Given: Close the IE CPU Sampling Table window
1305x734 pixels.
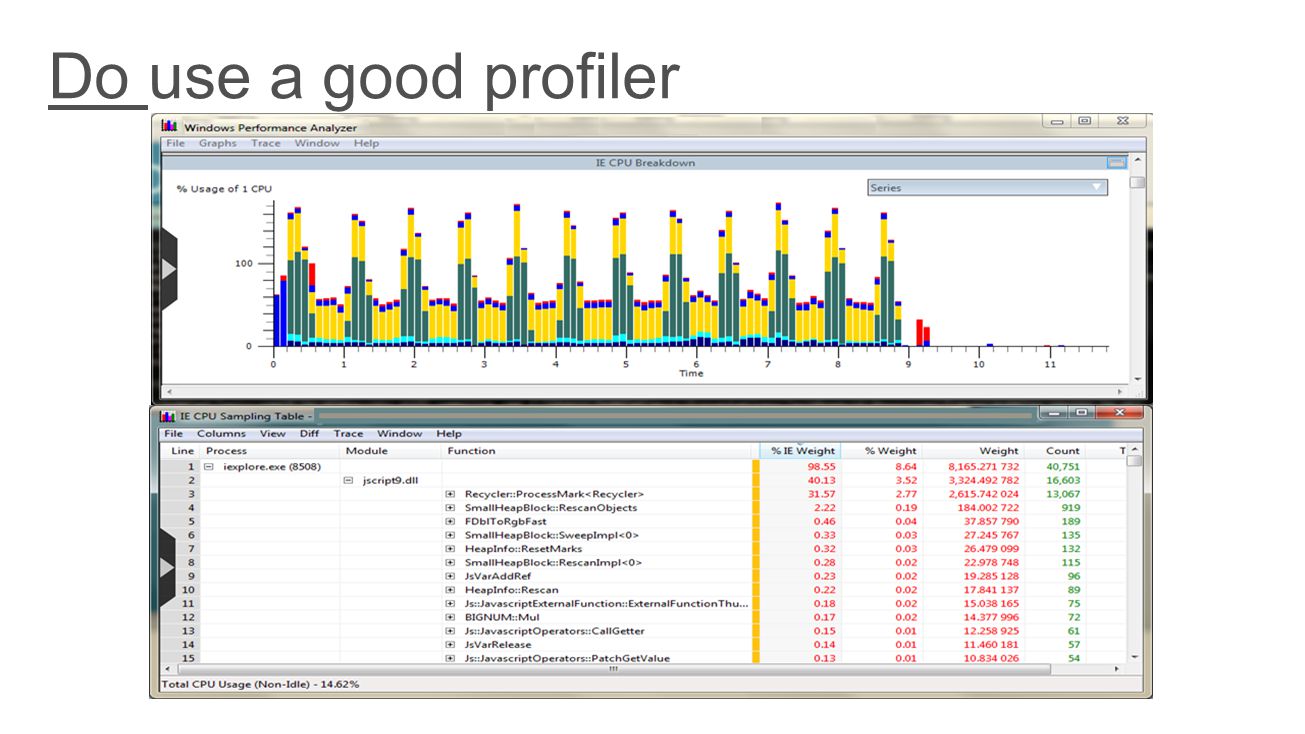Looking at the screenshot, I should [x=1119, y=412].
